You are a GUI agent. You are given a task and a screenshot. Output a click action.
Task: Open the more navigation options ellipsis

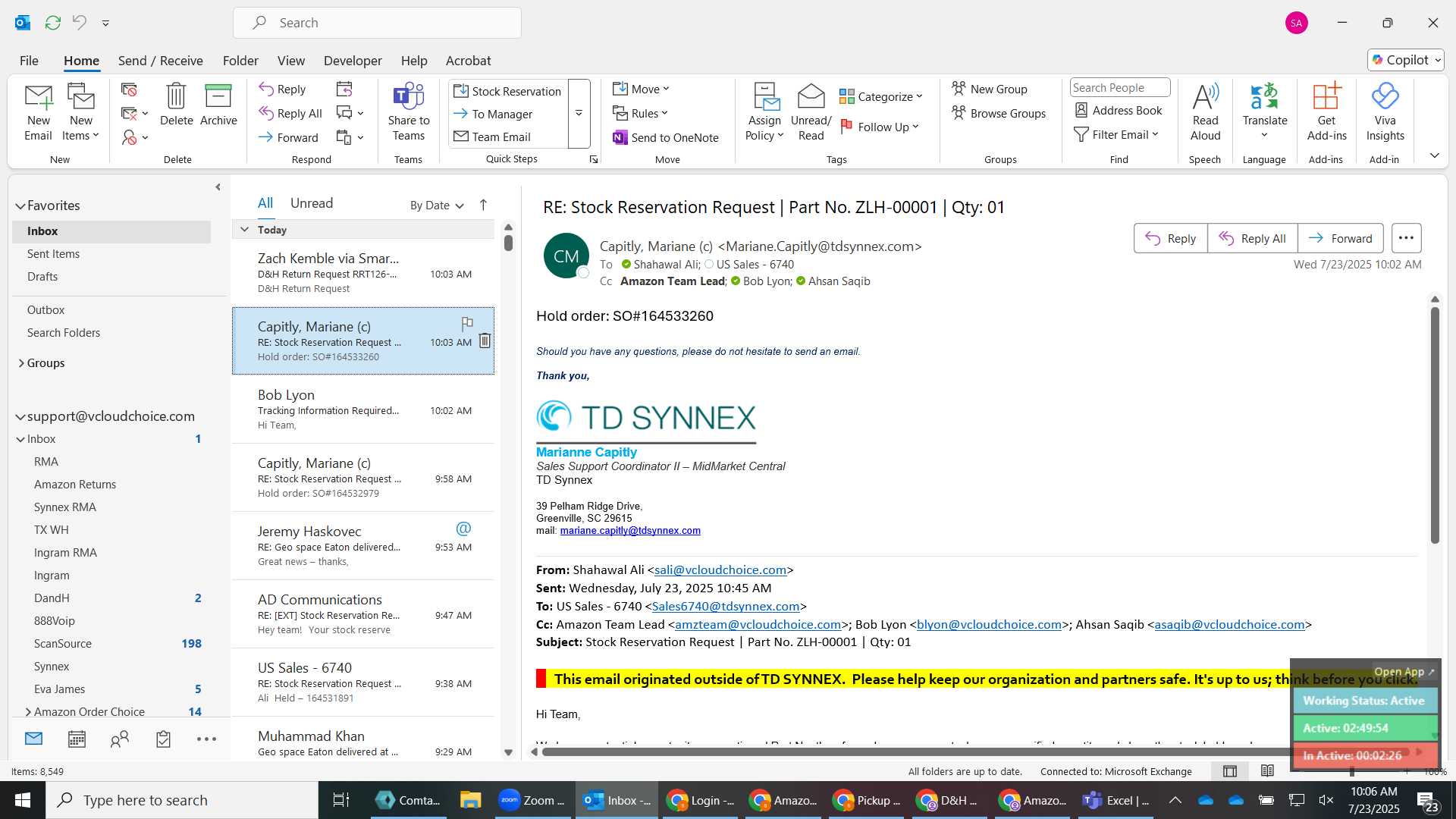click(206, 739)
